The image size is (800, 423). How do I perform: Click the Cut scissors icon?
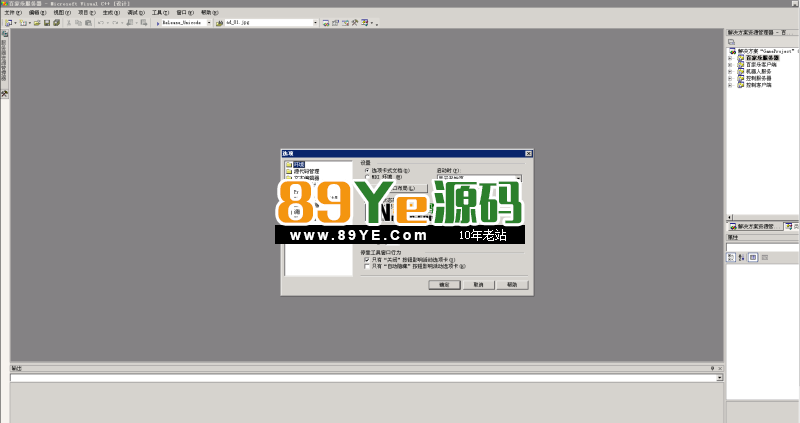click(69, 23)
